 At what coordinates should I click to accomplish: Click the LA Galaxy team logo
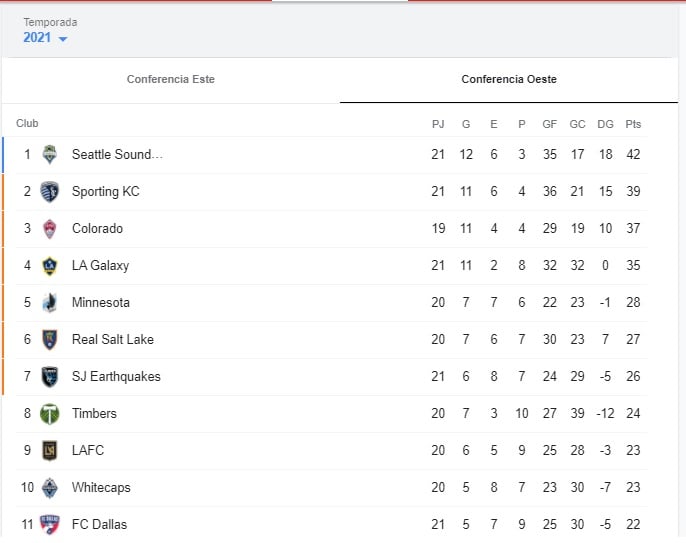coord(49,266)
